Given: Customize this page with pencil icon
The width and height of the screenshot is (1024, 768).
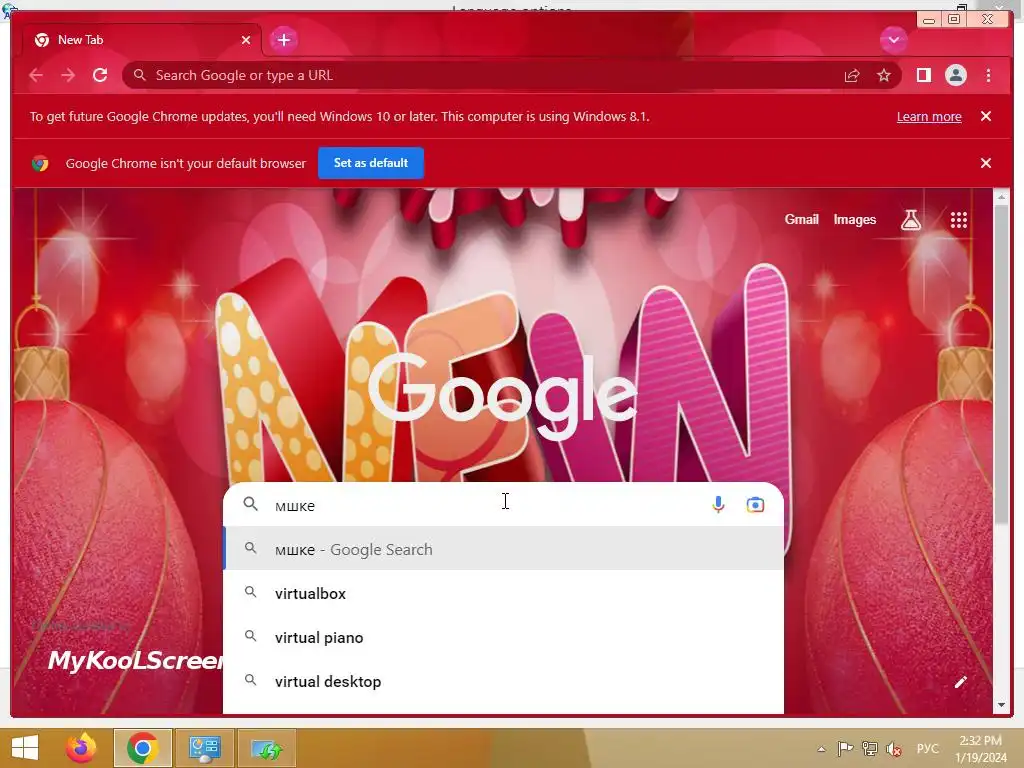Looking at the screenshot, I should 960,682.
